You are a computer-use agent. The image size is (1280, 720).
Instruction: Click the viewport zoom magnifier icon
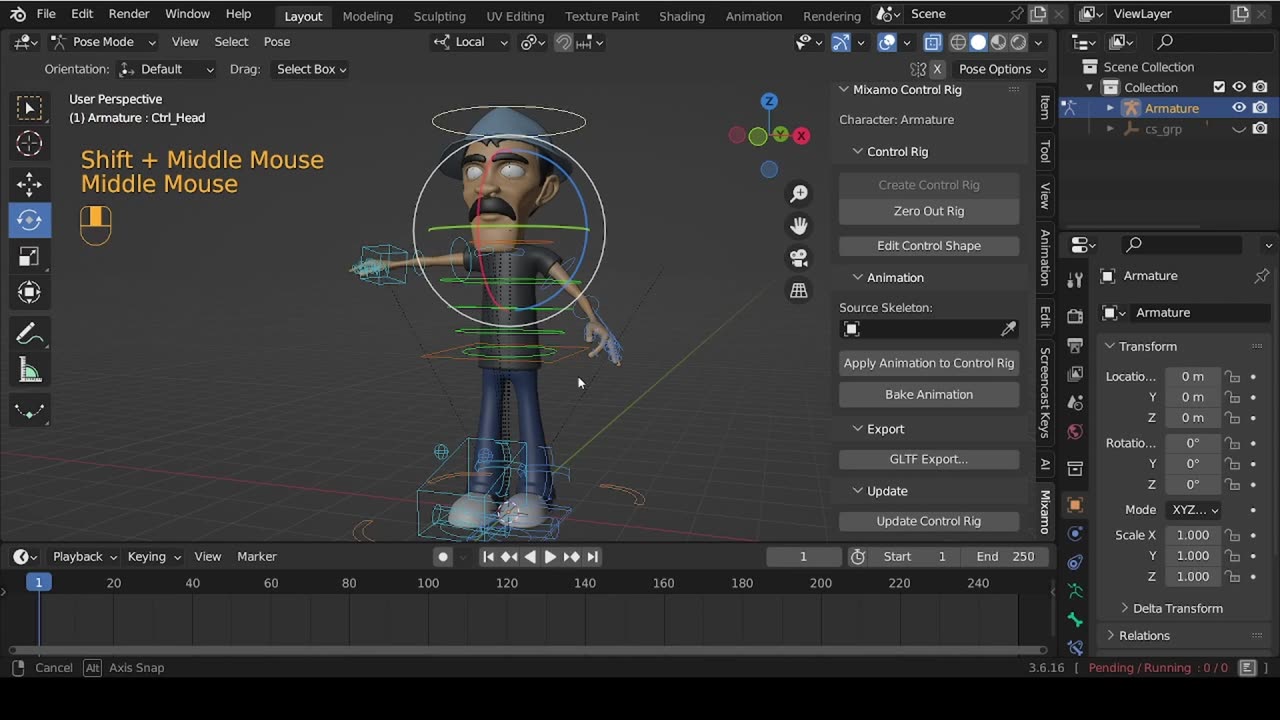[799, 193]
